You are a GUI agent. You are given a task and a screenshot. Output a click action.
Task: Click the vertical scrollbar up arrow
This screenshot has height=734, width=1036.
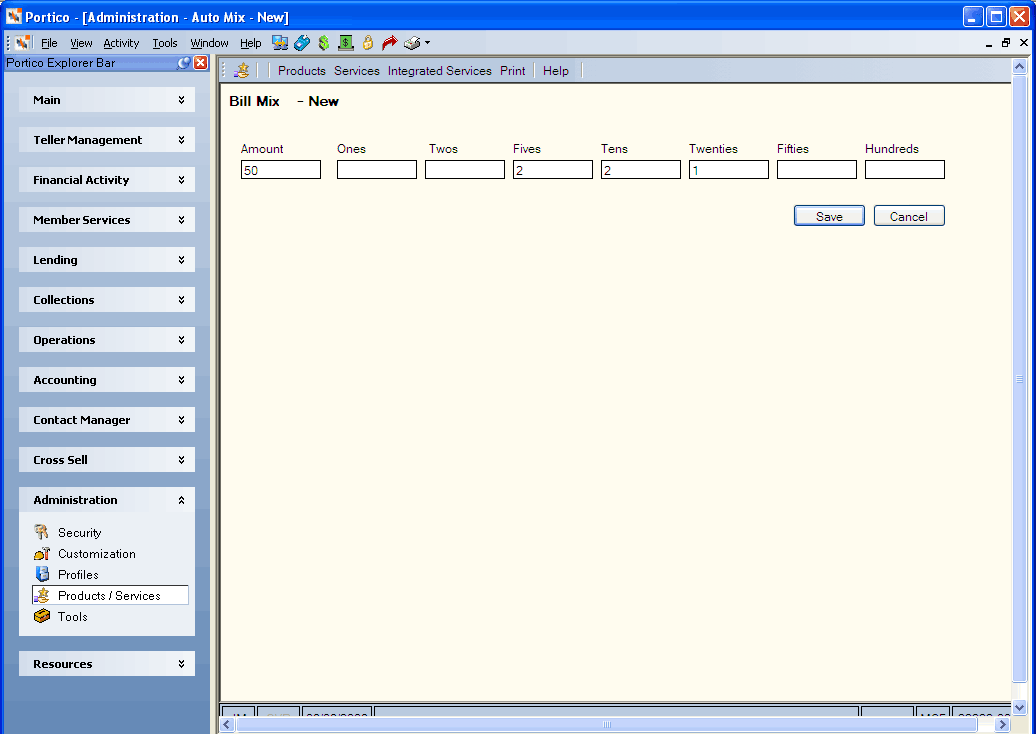pos(1019,66)
